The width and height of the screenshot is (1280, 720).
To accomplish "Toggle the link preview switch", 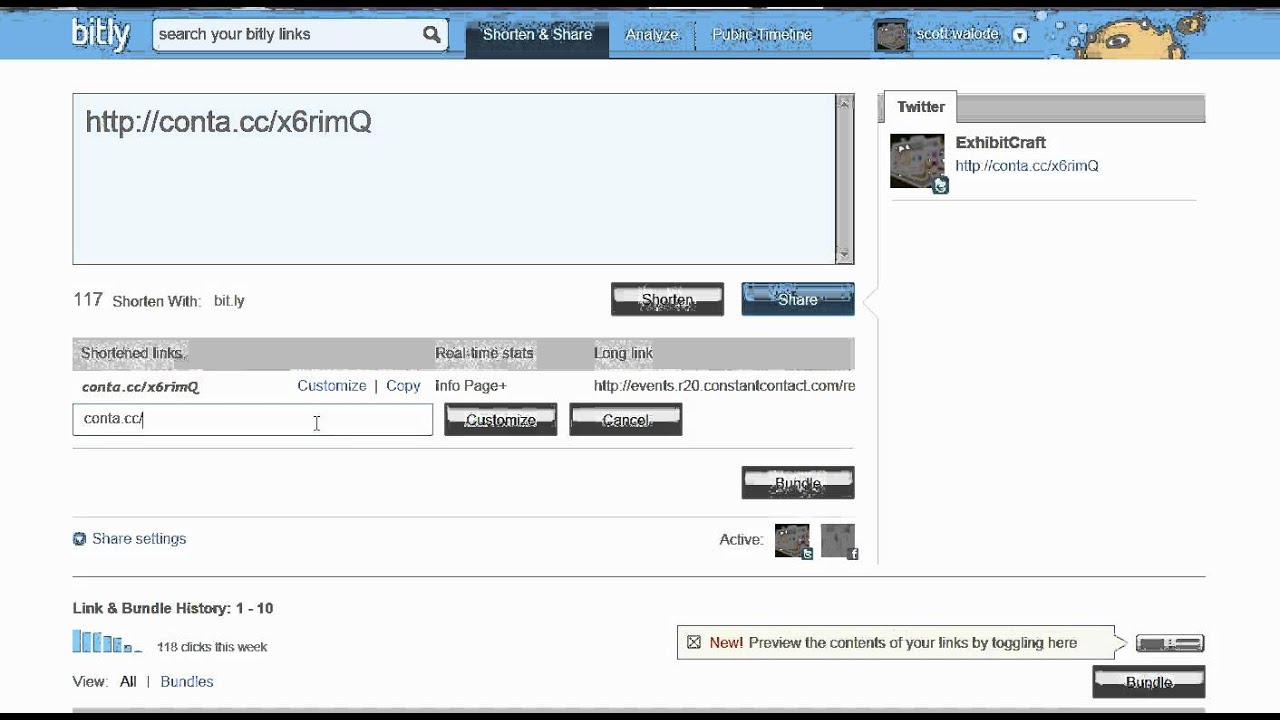I will tap(1170, 643).
